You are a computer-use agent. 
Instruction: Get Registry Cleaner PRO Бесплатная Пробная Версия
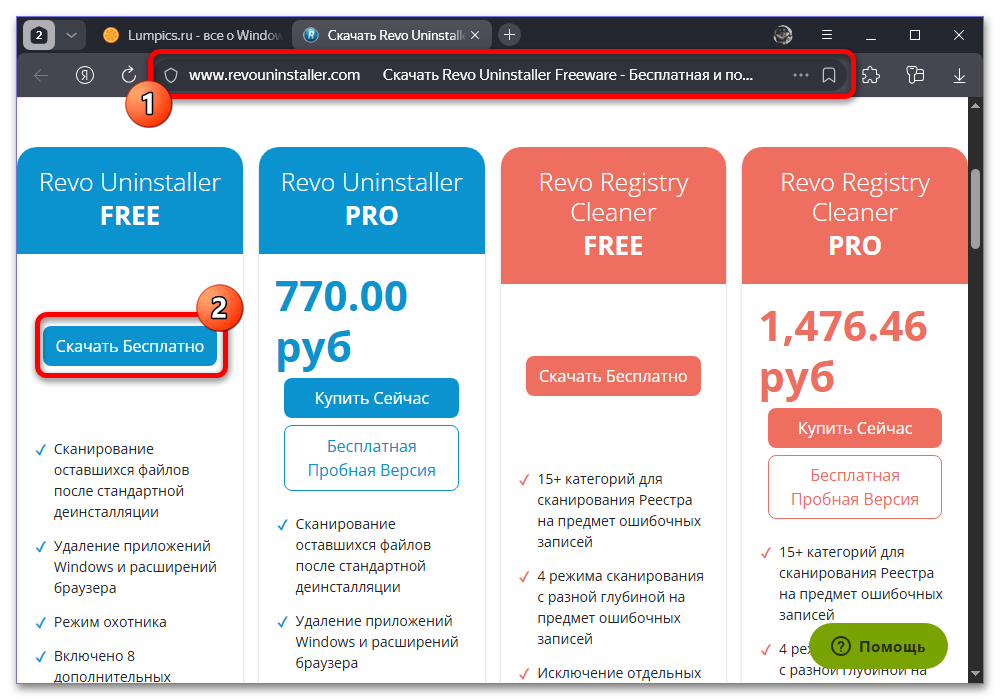(x=855, y=487)
